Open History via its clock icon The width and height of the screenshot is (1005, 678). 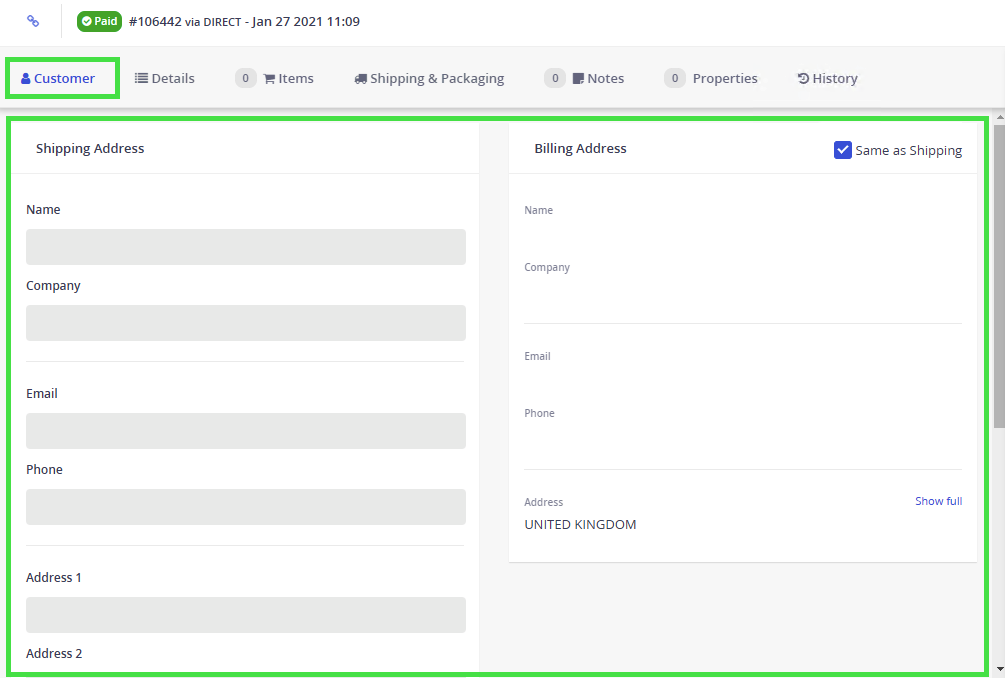(802, 79)
